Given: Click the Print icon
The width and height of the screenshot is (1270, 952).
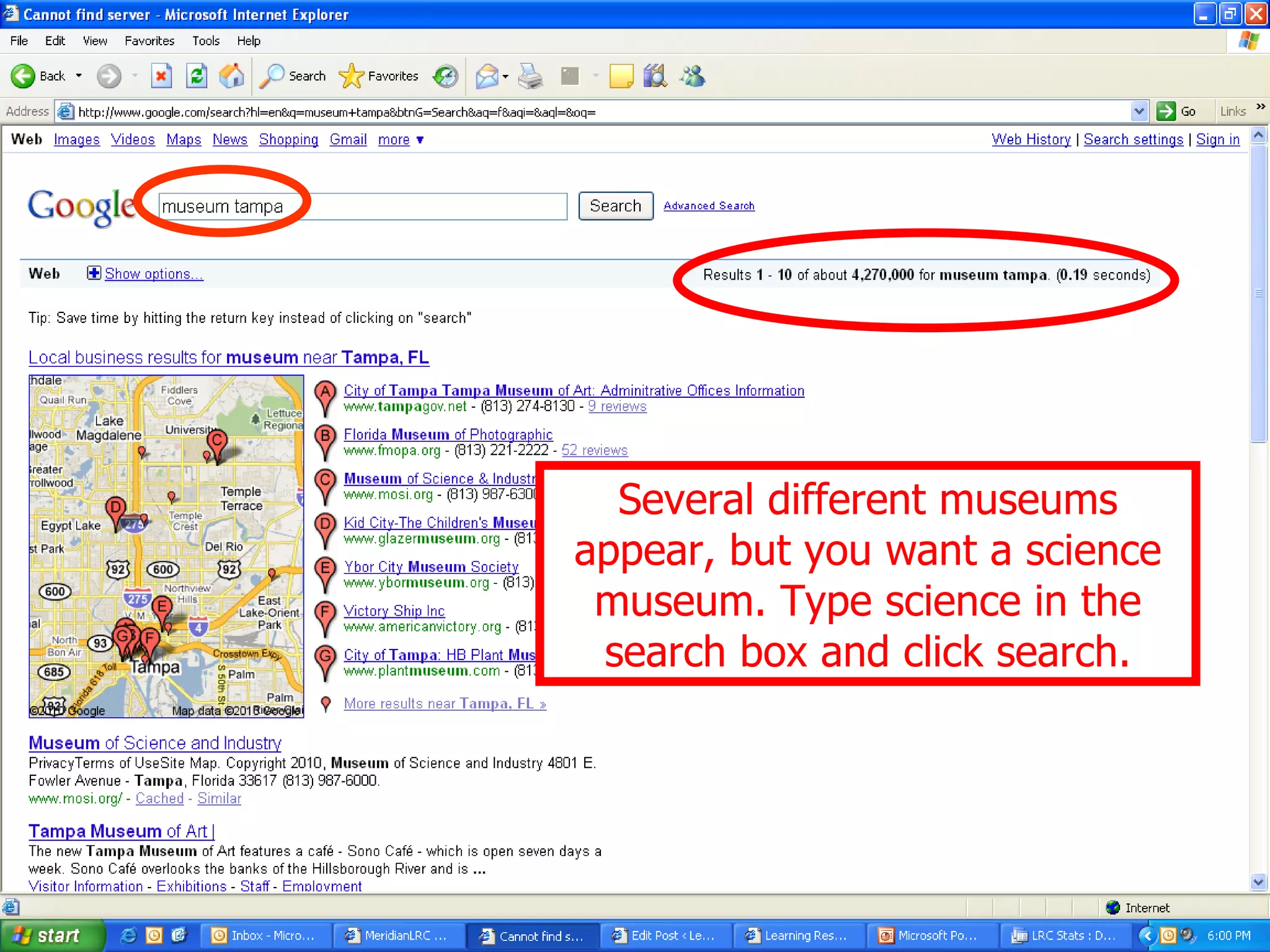Looking at the screenshot, I should (x=531, y=76).
